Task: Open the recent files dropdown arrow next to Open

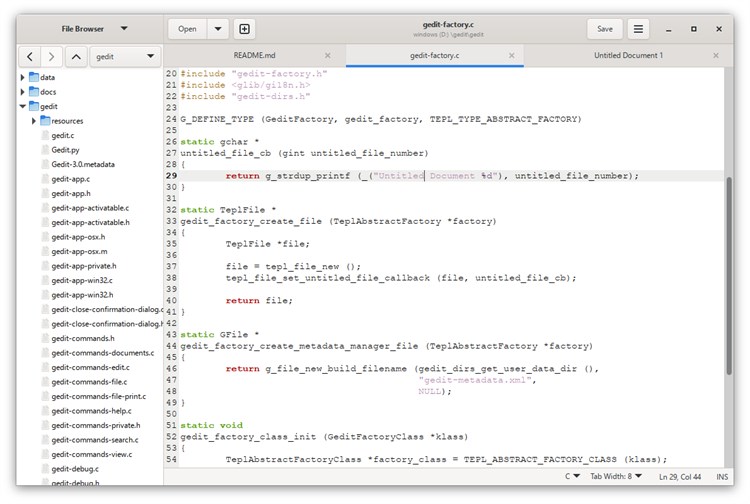Action: coord(218,29)
